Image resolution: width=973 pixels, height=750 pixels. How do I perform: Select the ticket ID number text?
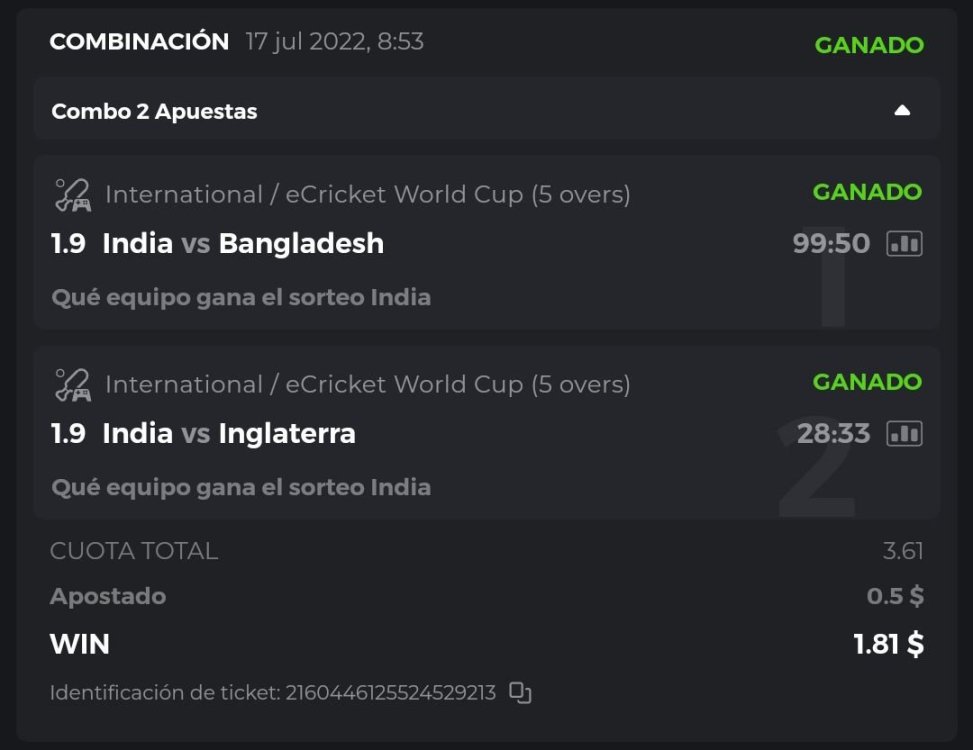point(390,692)
